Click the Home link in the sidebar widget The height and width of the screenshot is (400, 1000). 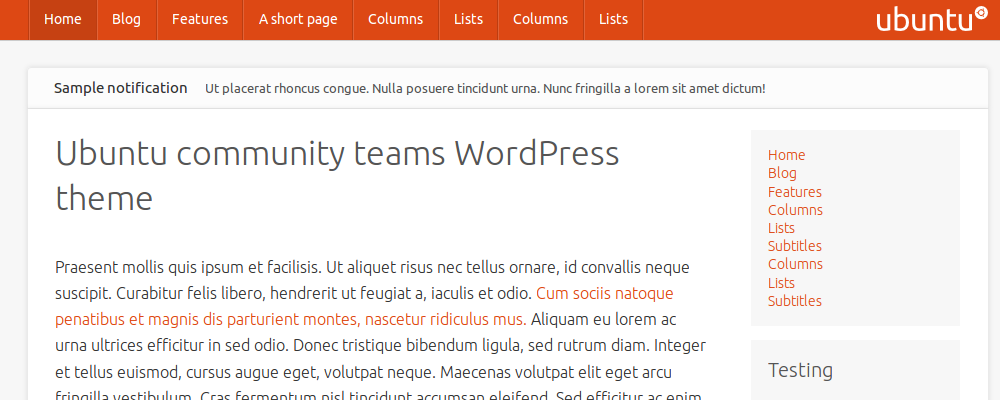click(786, 155)
